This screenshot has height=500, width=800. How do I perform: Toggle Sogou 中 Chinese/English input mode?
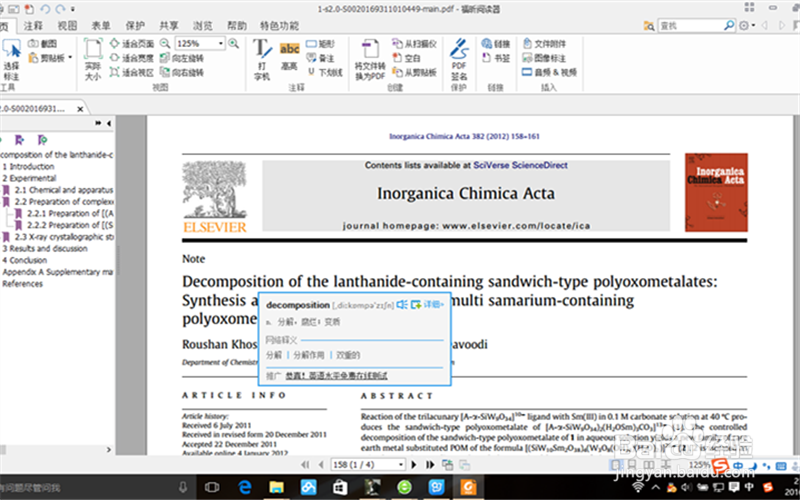(x=738, y=466)
